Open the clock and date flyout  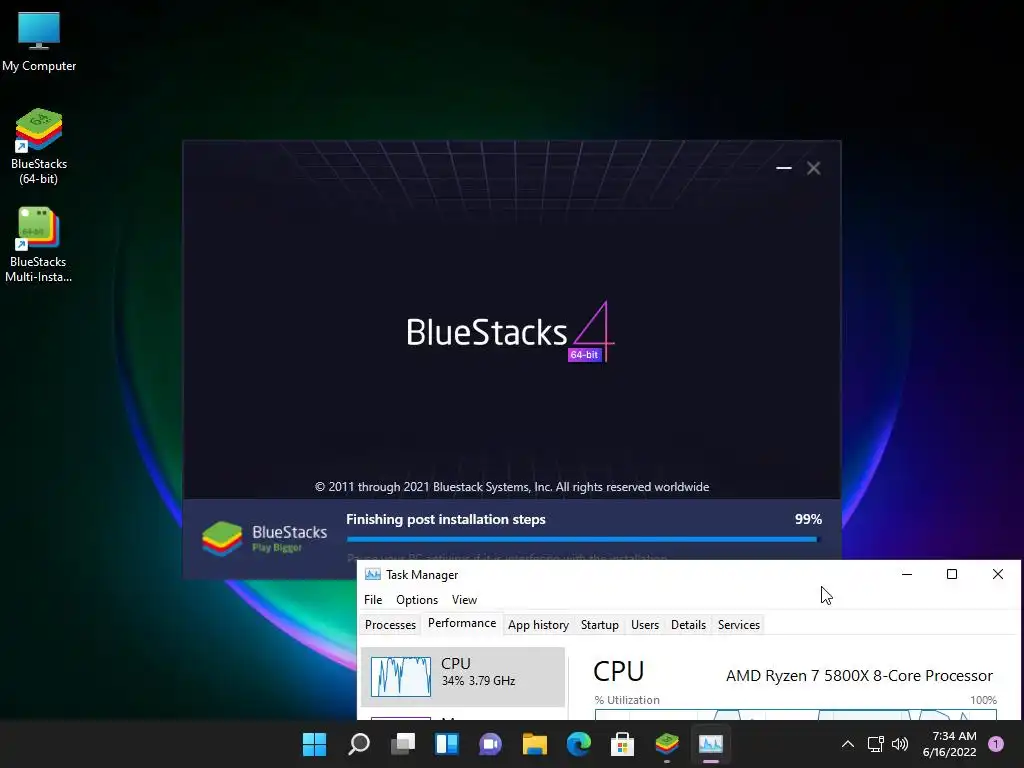pos(950,744)
